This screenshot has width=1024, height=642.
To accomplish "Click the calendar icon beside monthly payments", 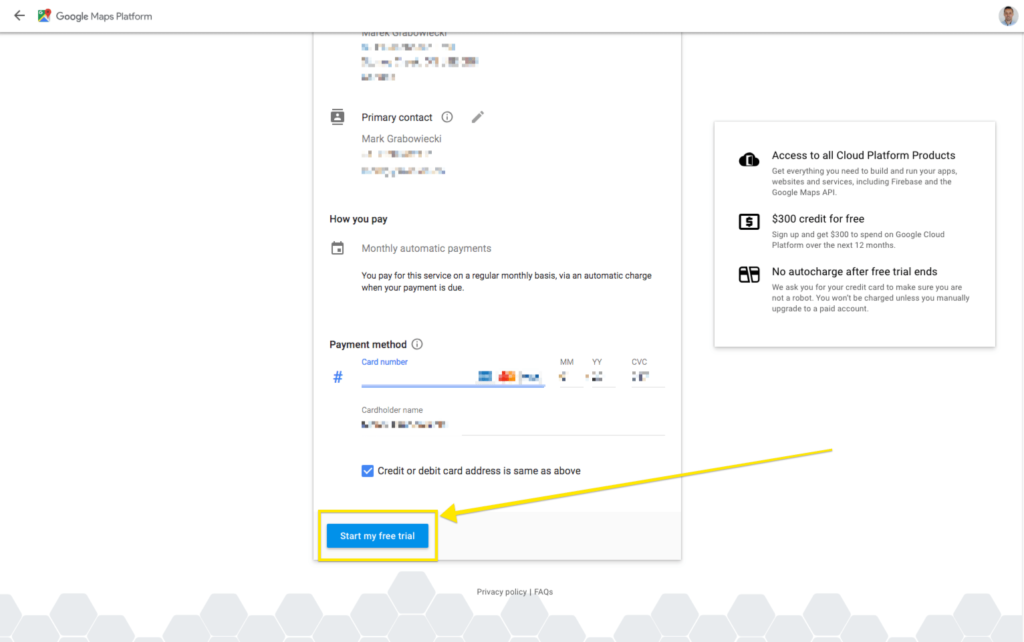I will click(x=337, y=248).
